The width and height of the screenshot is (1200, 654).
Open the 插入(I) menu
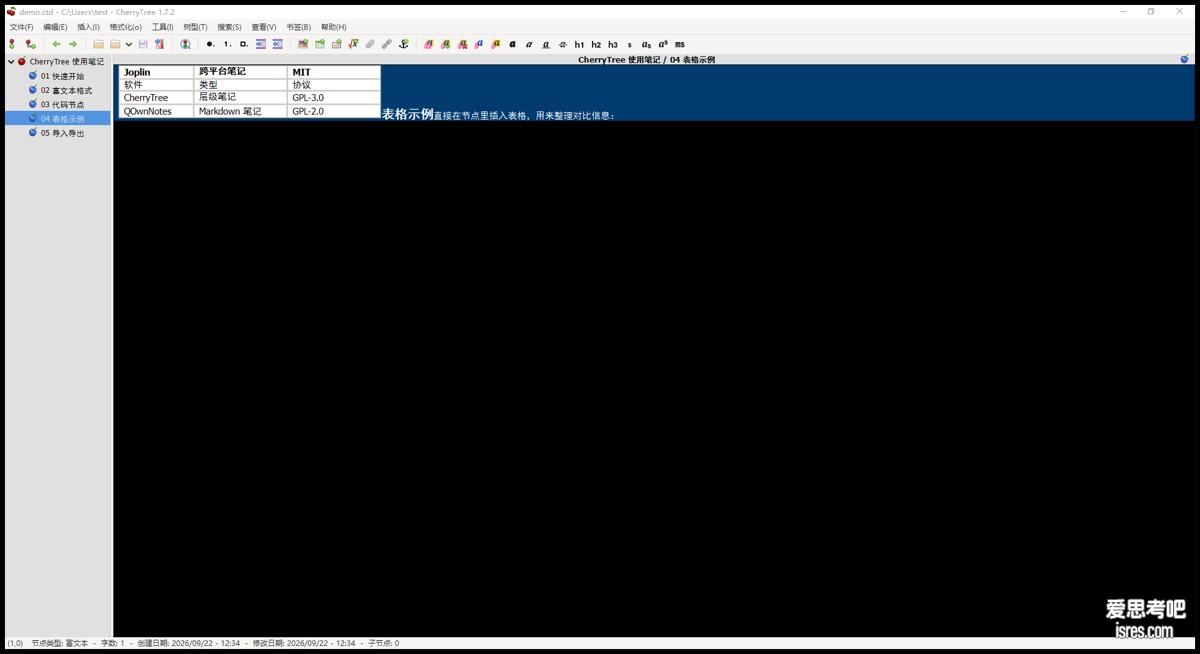click(88, 27)
